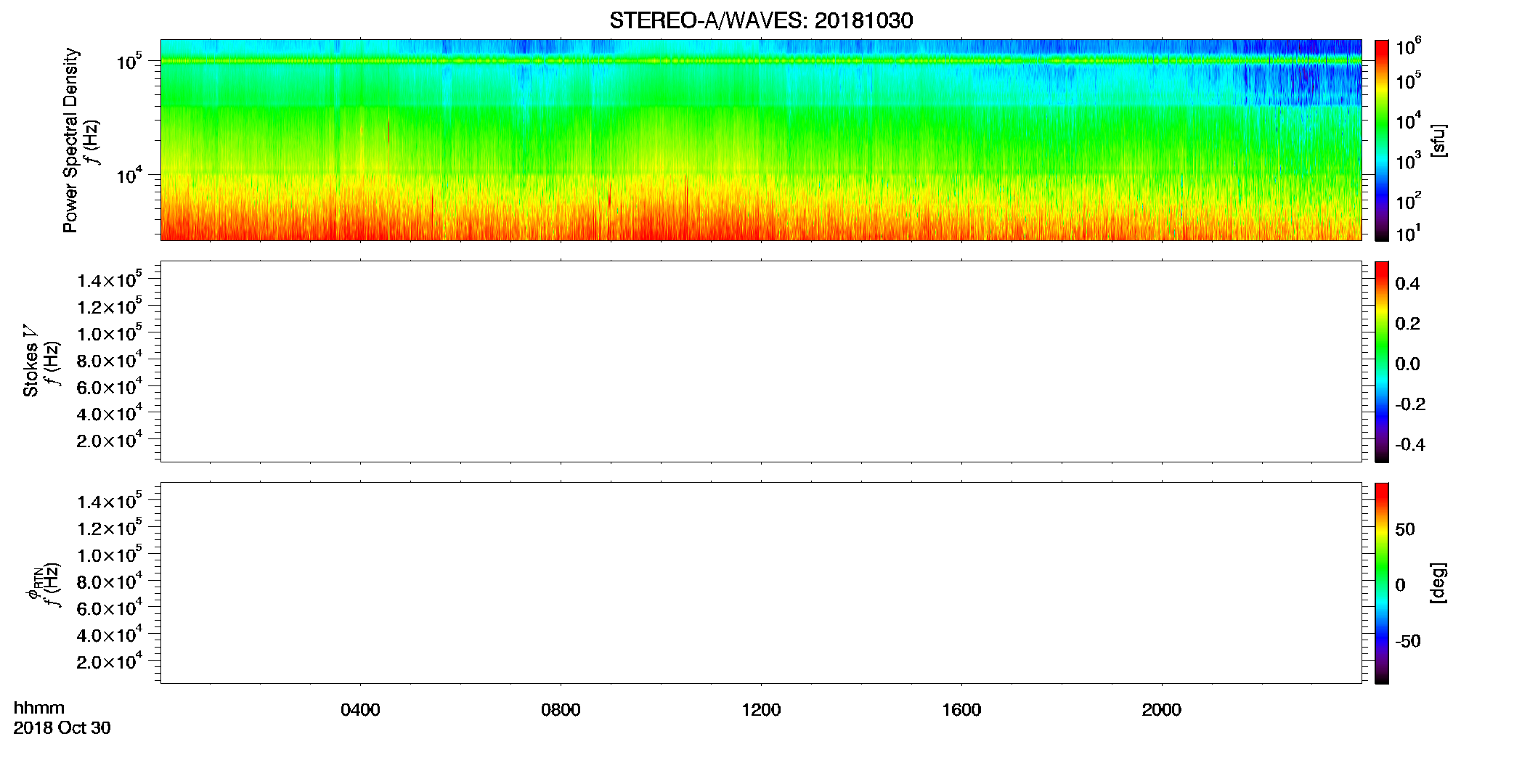Click the STEREO-A/WAVES: 20181030 plot title
1522x784 pixels.
tap(761, 20)
